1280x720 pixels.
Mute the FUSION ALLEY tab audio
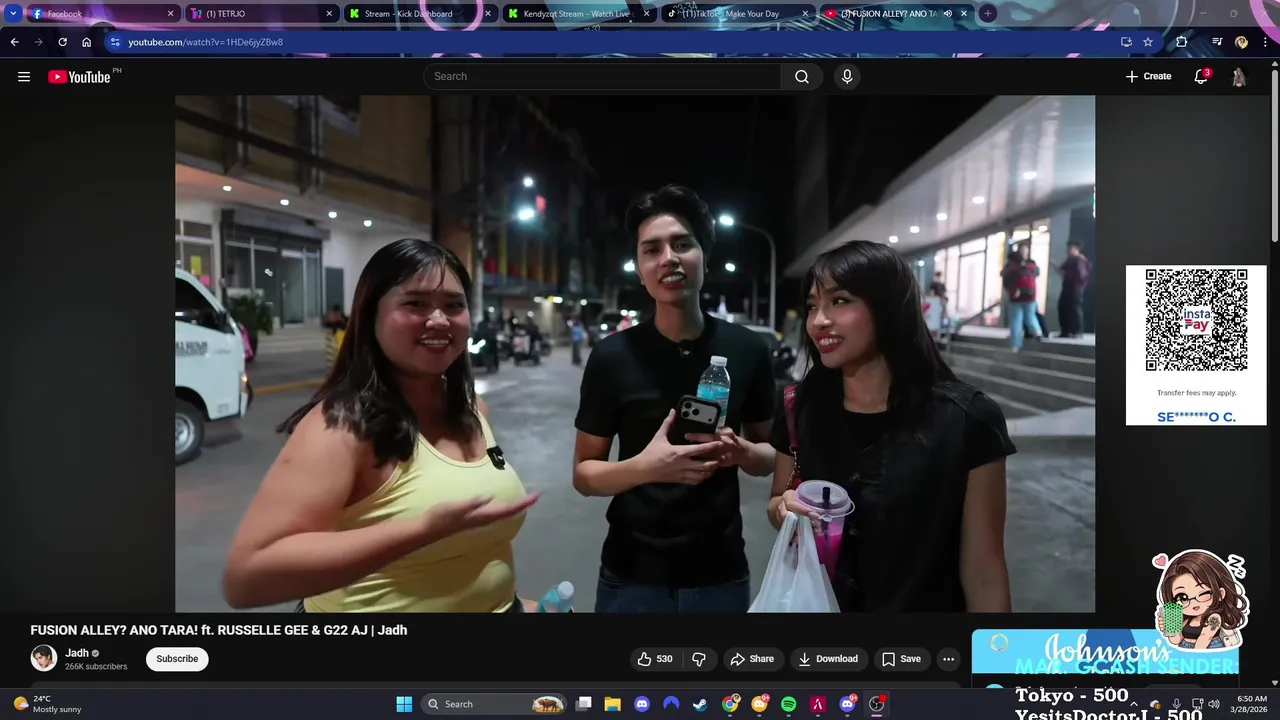click(948, 14)
